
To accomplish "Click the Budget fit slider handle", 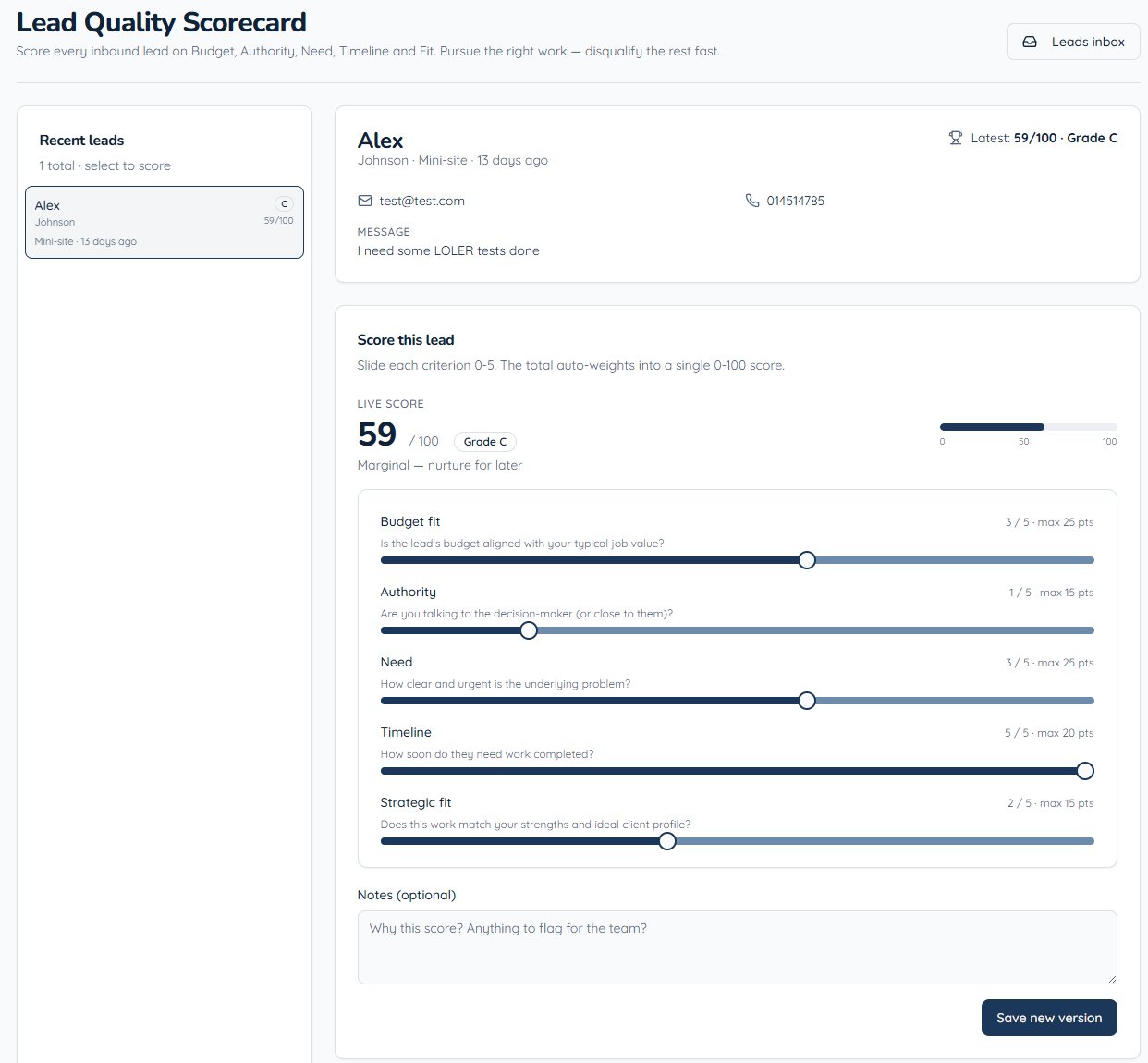I will tap(807, 560).
